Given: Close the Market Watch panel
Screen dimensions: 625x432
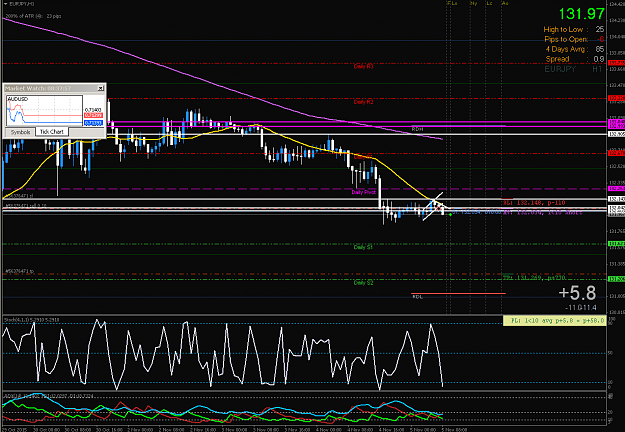Looking at the screenshot, I should point(100,88).
